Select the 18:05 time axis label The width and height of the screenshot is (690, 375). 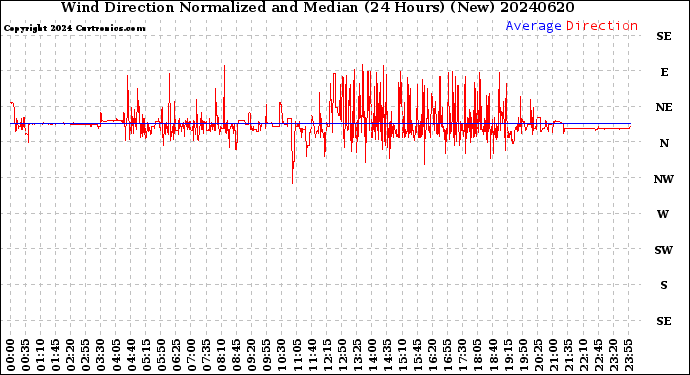(x=478, y=355)
